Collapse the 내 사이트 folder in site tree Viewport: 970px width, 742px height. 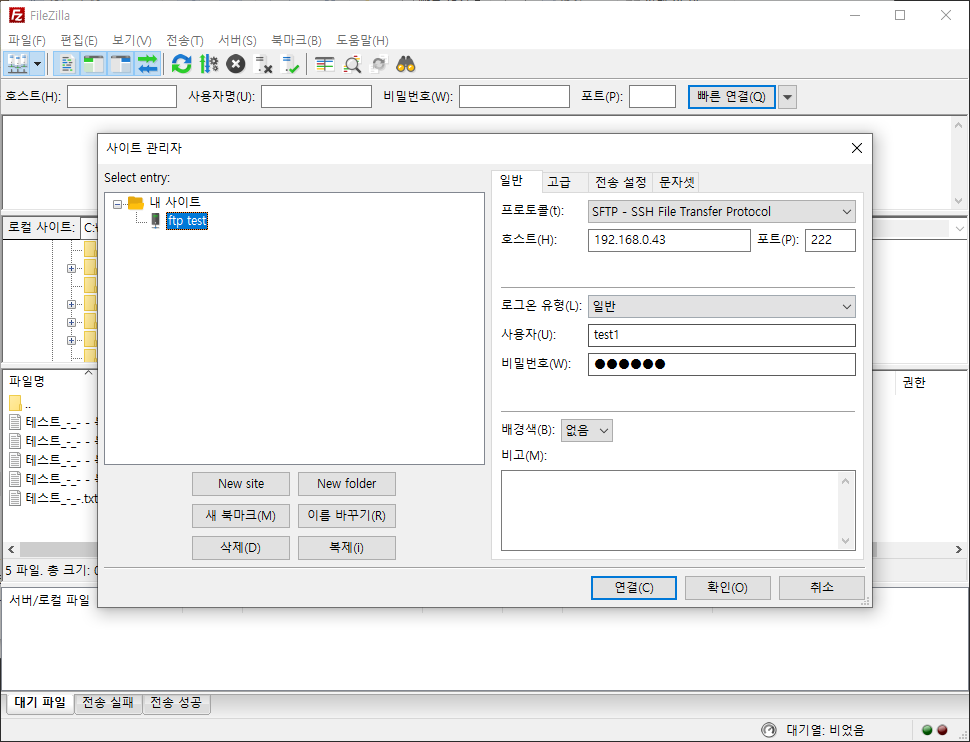pyautogui.click(x=117, y=204)
